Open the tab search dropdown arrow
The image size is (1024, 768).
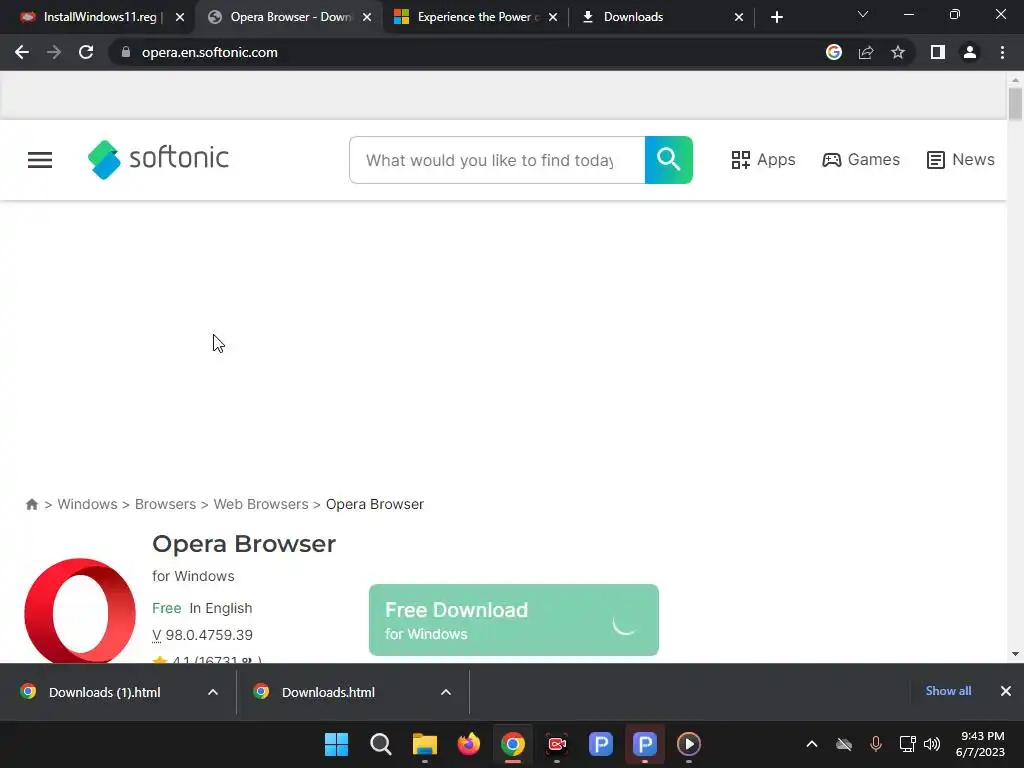coord(863,14)
